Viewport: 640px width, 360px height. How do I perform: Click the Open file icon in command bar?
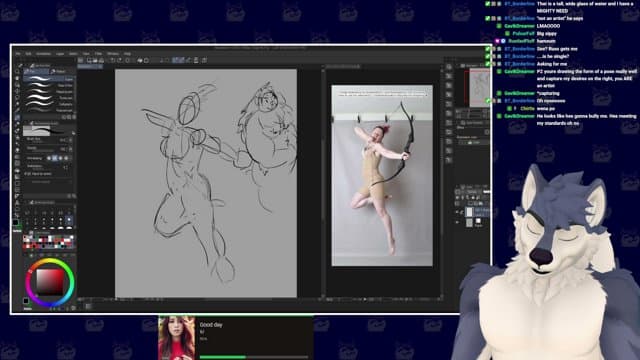[x=95, y=60]
